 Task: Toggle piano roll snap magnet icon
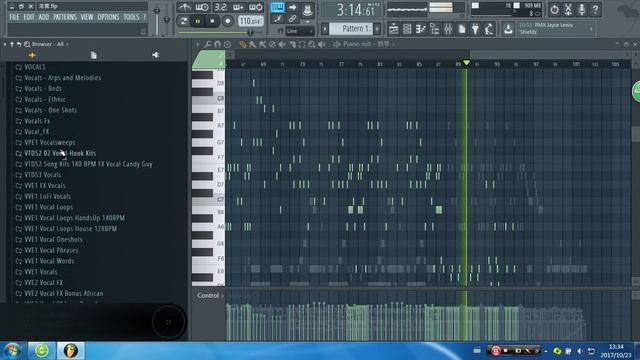tap(218, 44)
